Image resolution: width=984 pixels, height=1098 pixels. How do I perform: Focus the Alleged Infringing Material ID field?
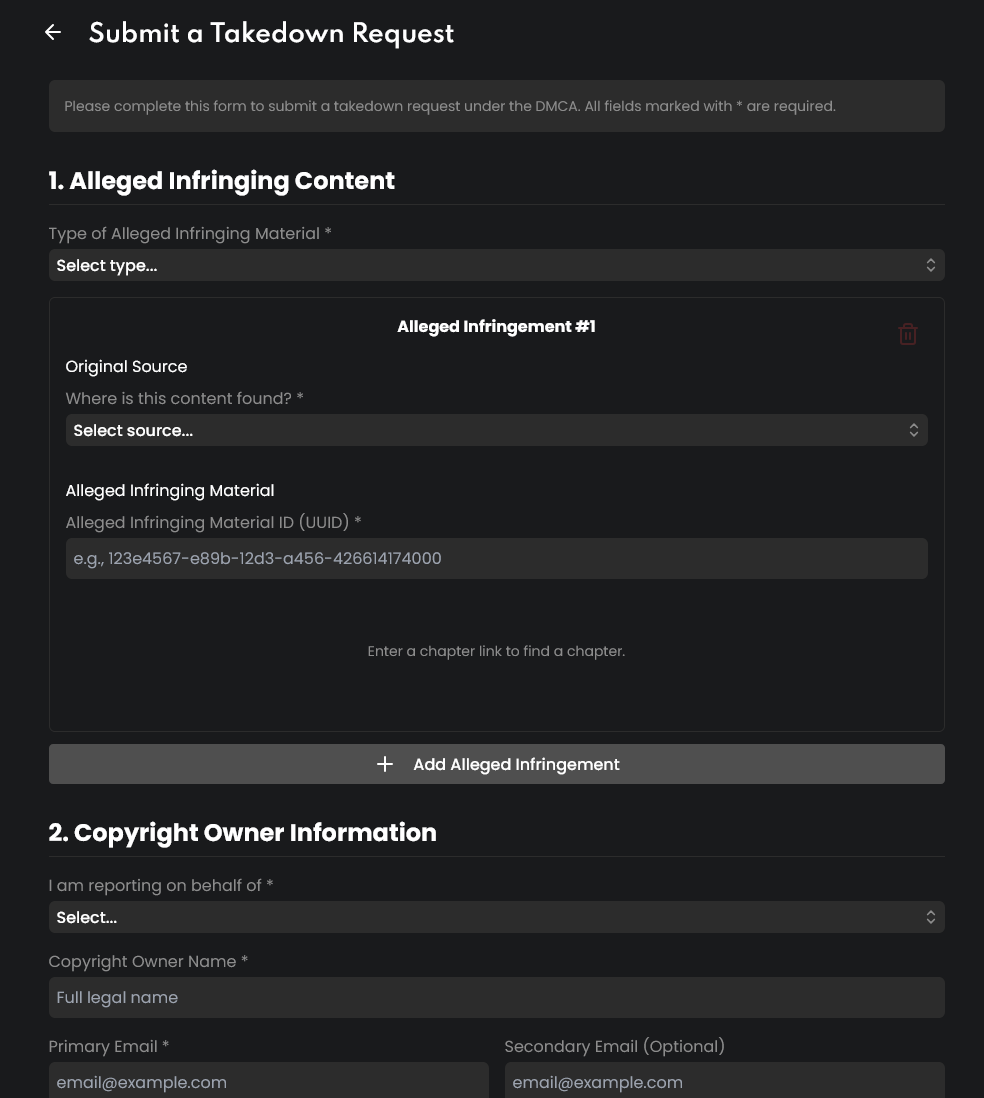coord(496,558)
